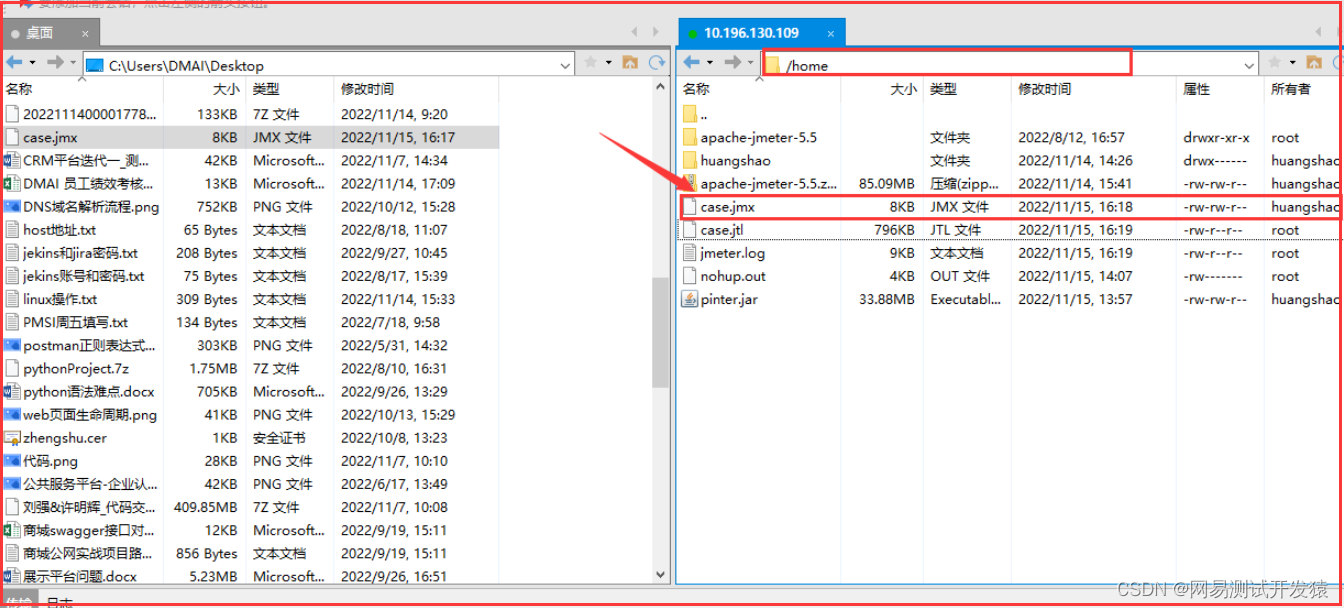
Task: Click local pane vertical scrollbar thumb
Action: [660, 332]
